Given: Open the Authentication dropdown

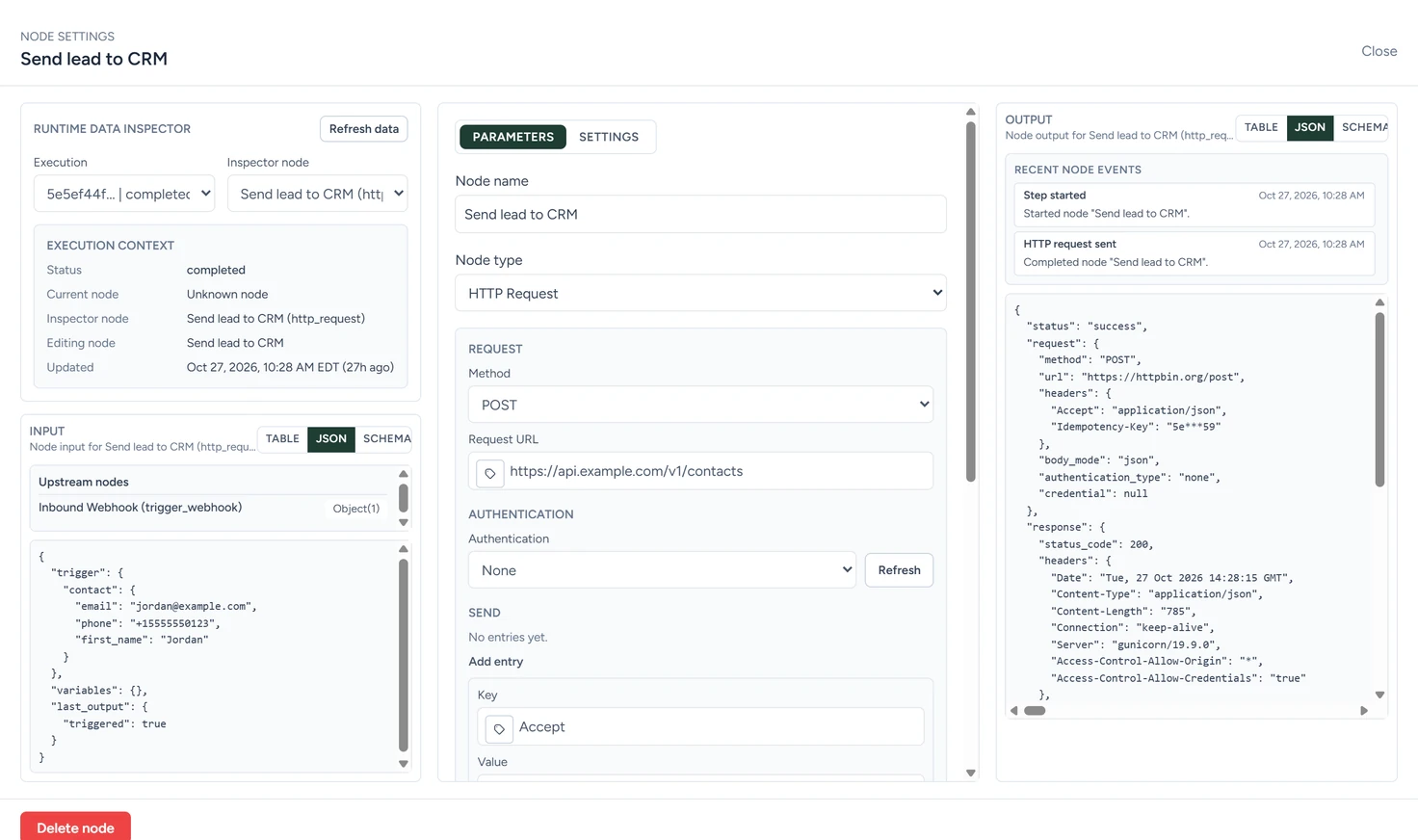Looking at the screenshot, I should (x=662, y=570).
